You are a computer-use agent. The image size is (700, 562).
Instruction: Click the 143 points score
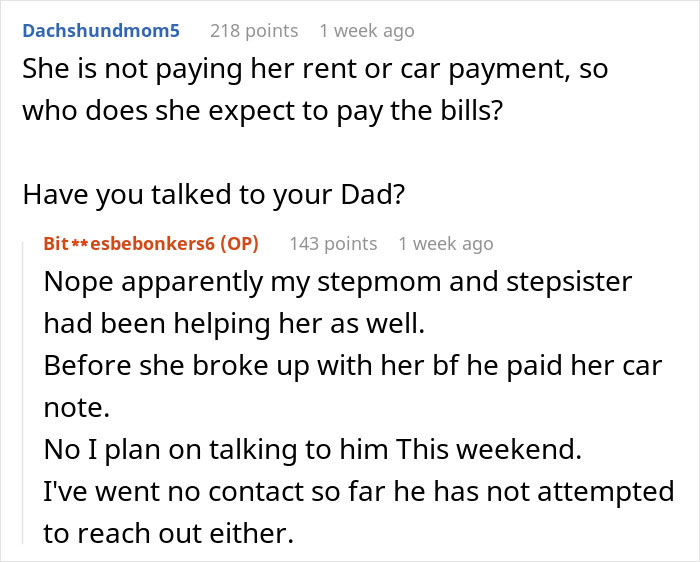(x=333, y=244)
